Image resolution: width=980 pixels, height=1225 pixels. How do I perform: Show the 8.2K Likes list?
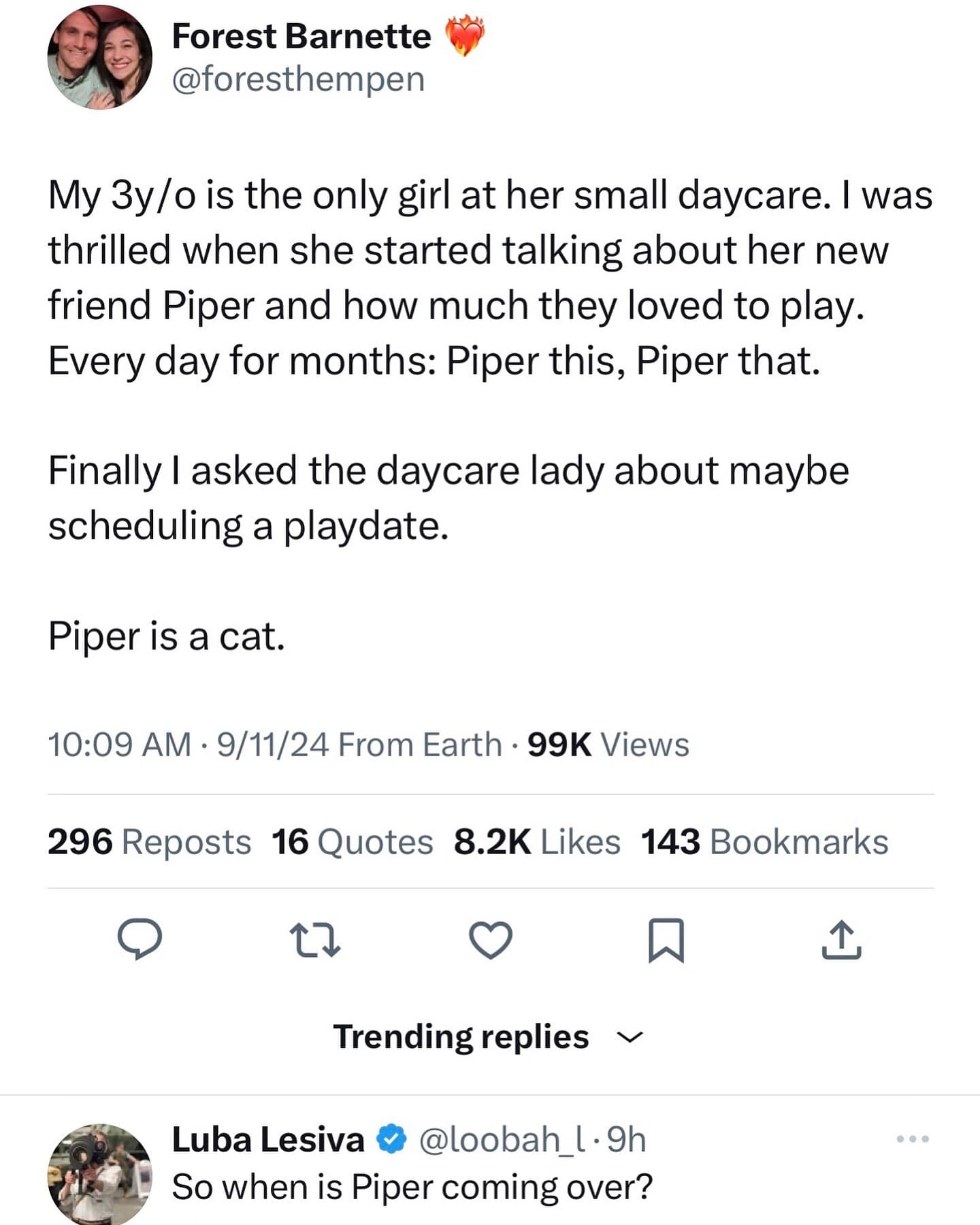tap(537, 842)
